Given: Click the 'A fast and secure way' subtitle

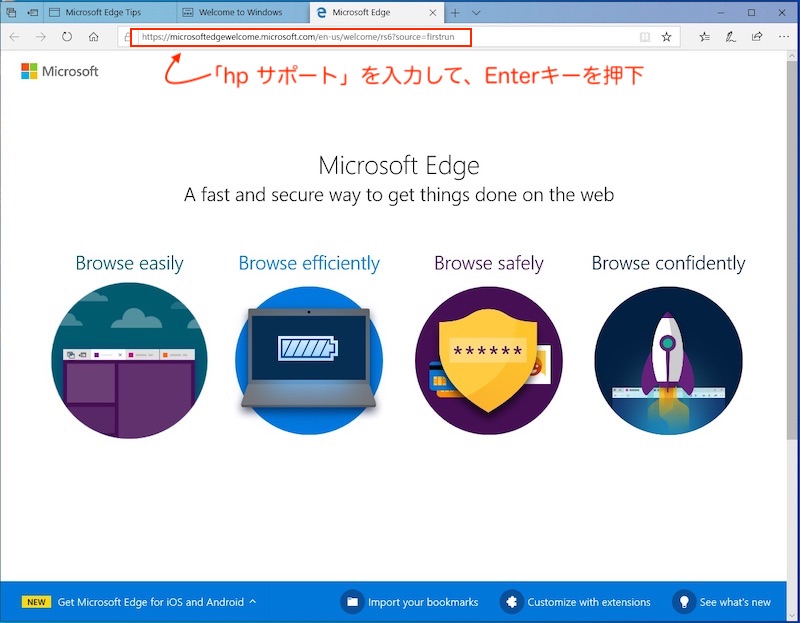Looking at the screenshot, I should (399, 195).
